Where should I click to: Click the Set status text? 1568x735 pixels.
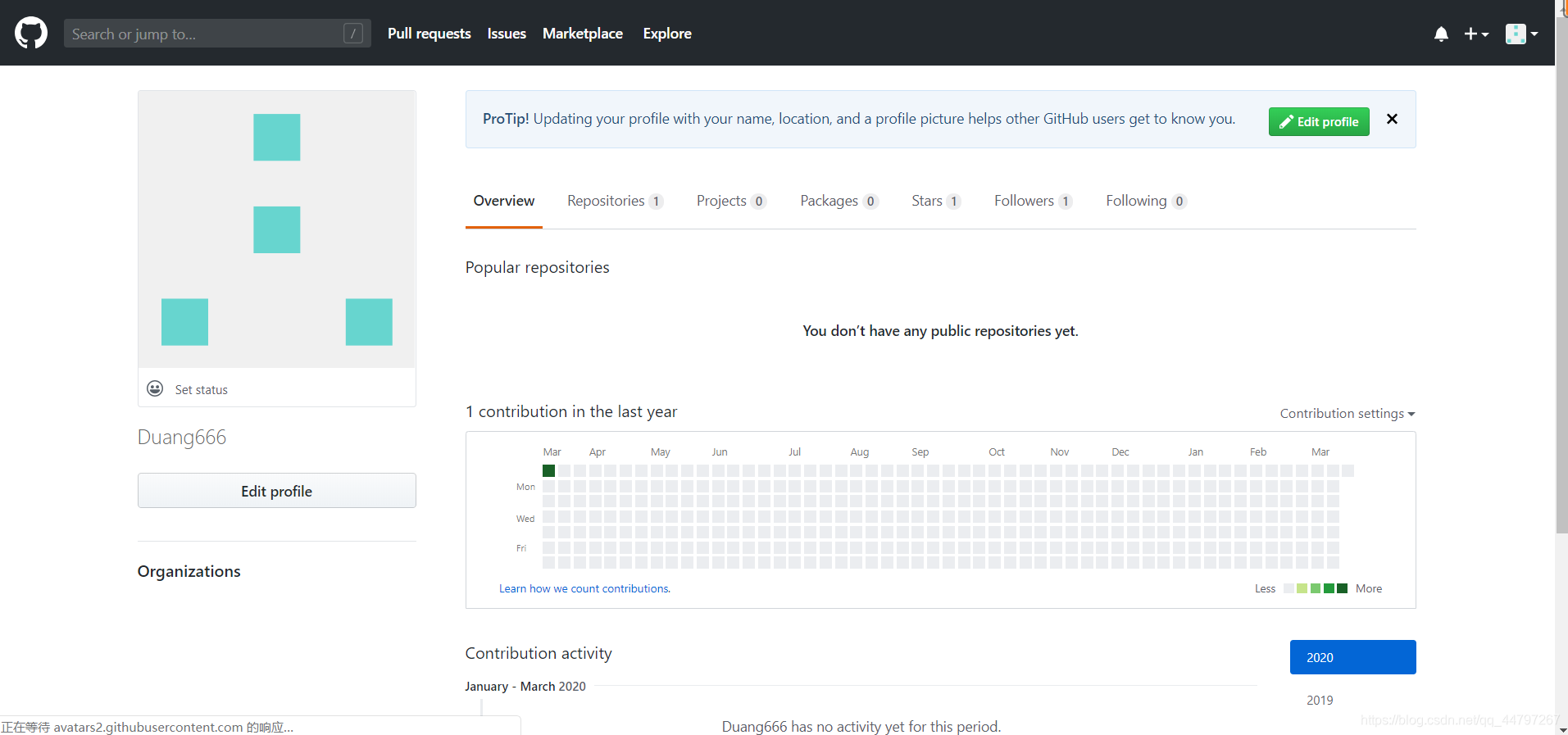click(202, 390)
